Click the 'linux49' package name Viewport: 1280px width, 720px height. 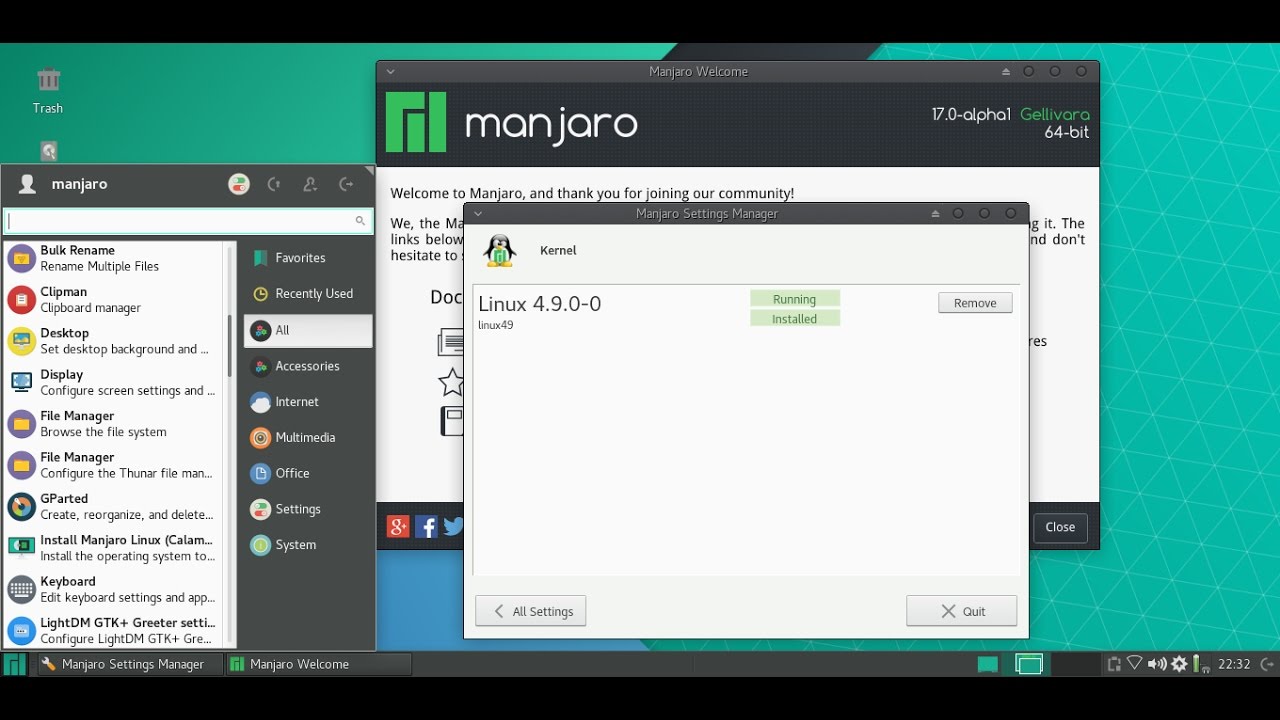tap(496, 325)
